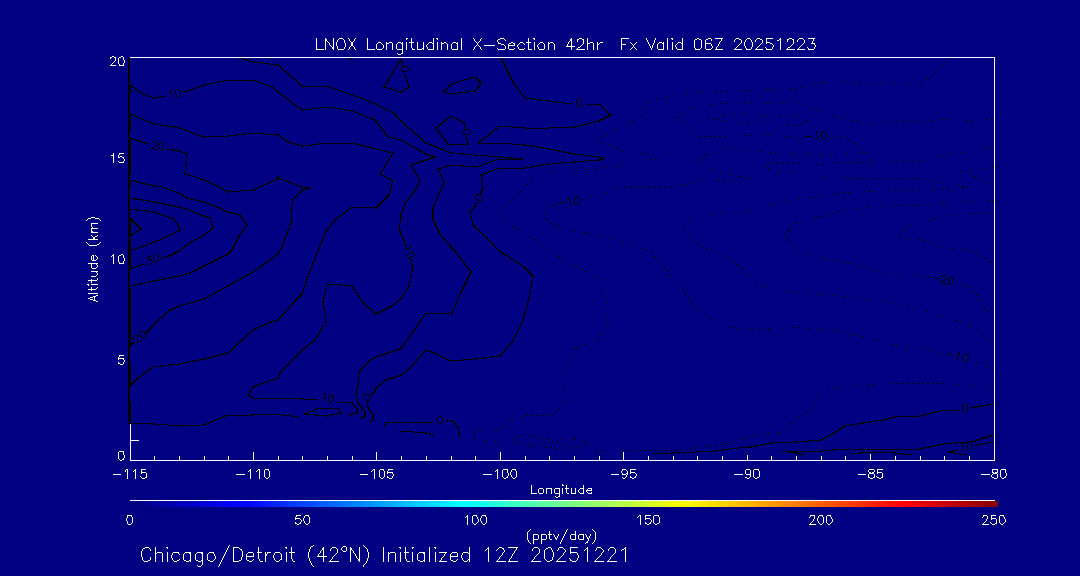The width and height of the screenshot is (1080, 576).
Task: Click the cyan section of the color bar
Action: (440, 502)
